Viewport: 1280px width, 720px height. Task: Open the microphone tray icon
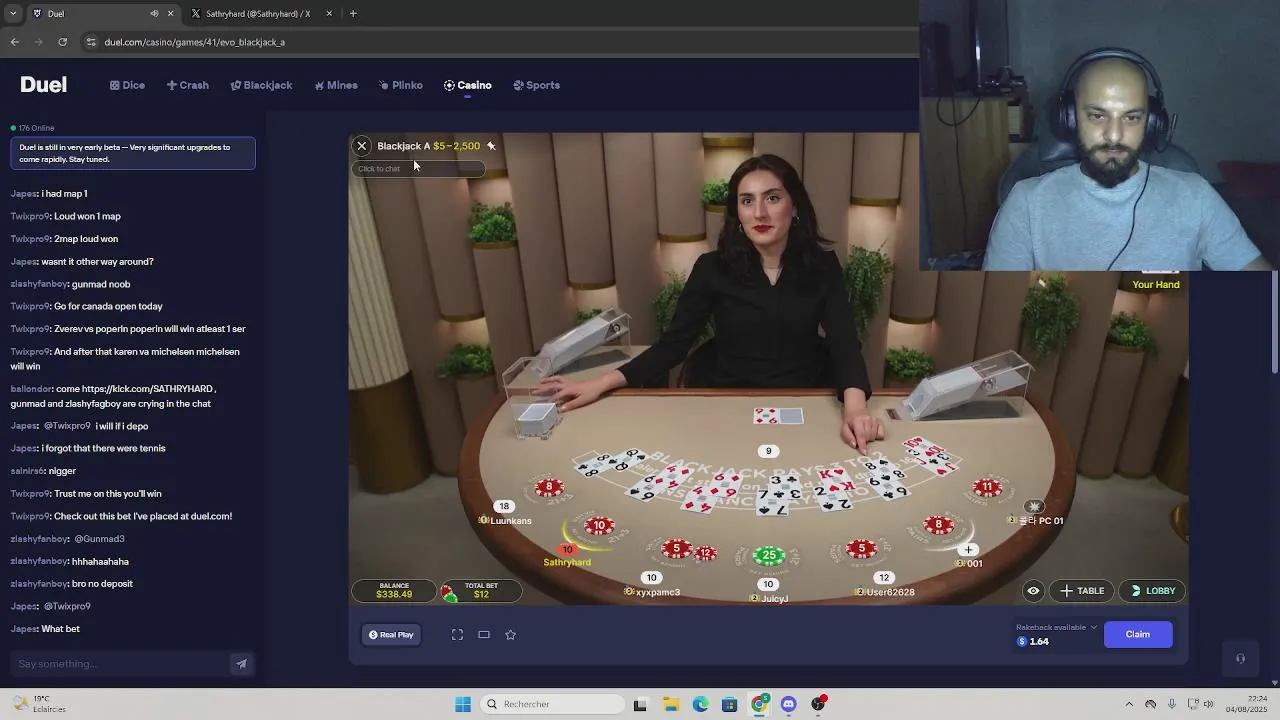point(1172,704)
